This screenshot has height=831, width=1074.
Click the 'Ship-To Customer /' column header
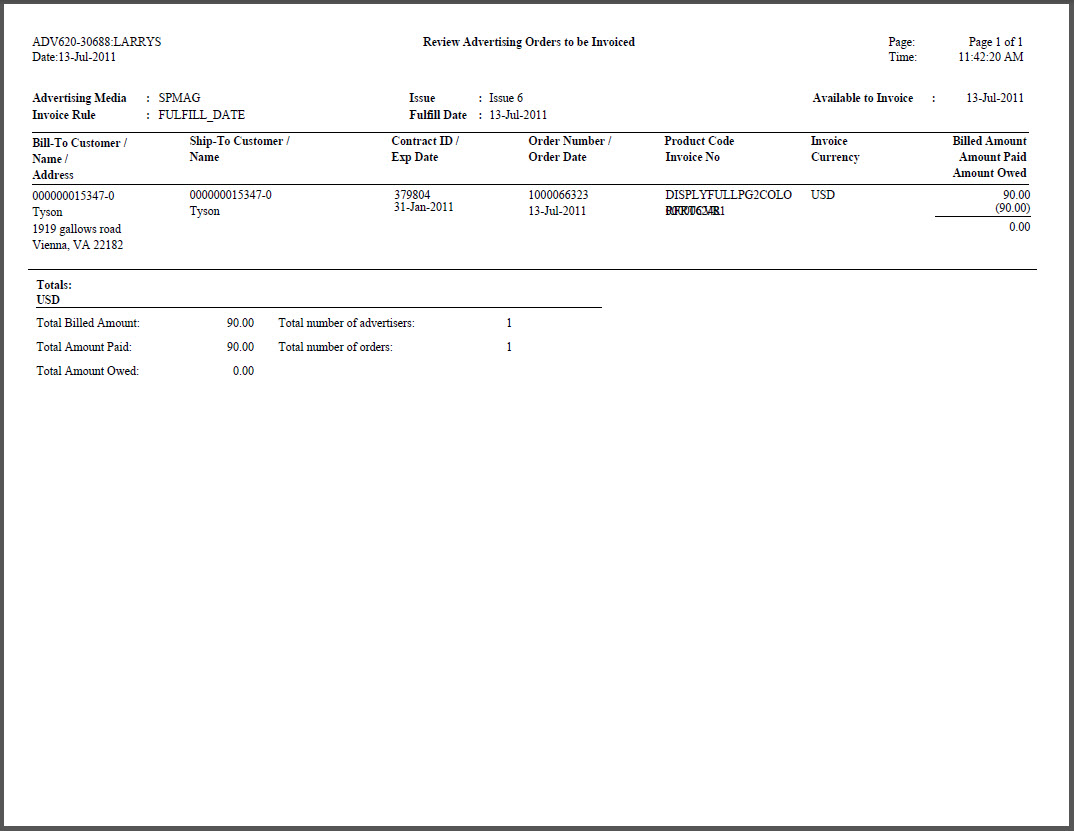[239, 141]
